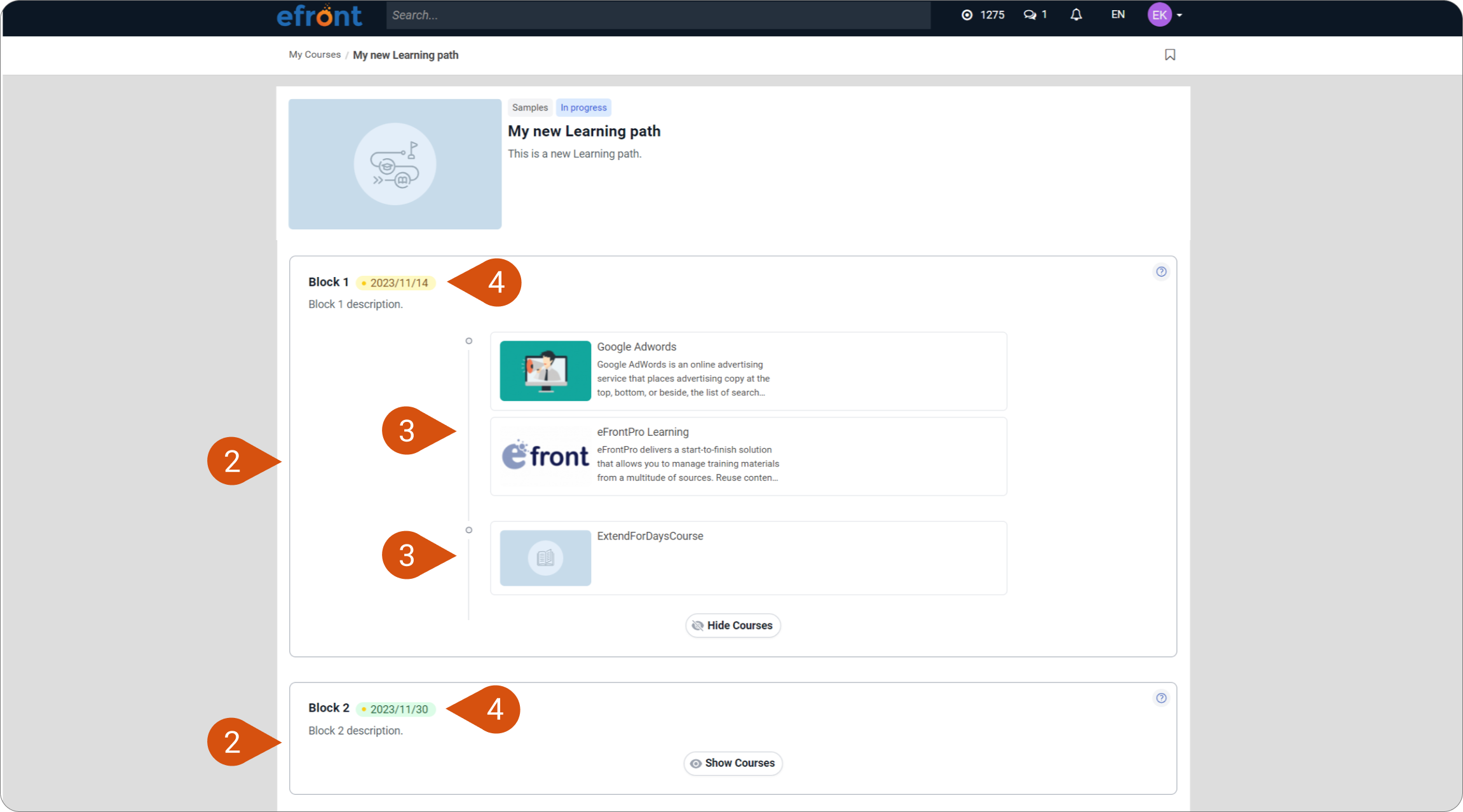Open Block 1 help icon

coord(1161,272)
